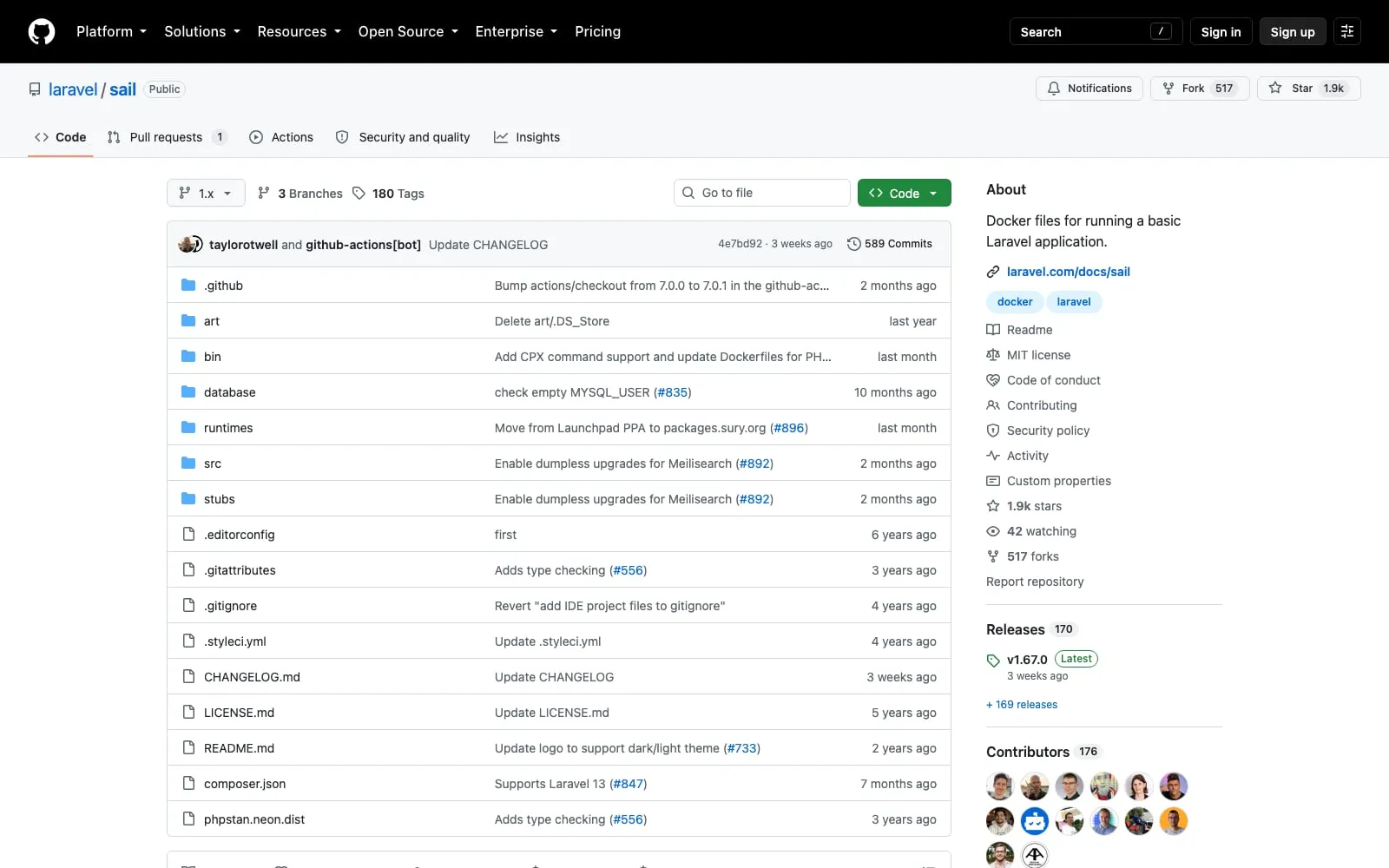
Task: Click the commit history clock icon
Action: [x=854, y=244]
